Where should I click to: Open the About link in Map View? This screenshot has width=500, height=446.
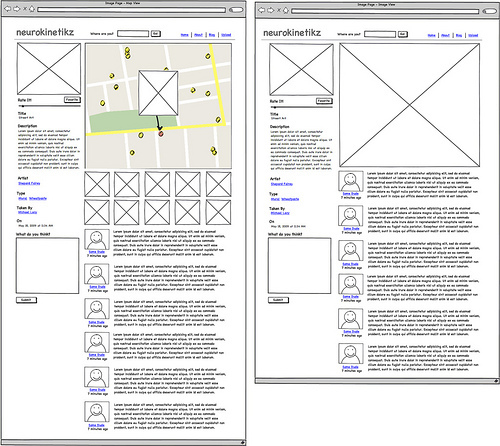[198, 35]
